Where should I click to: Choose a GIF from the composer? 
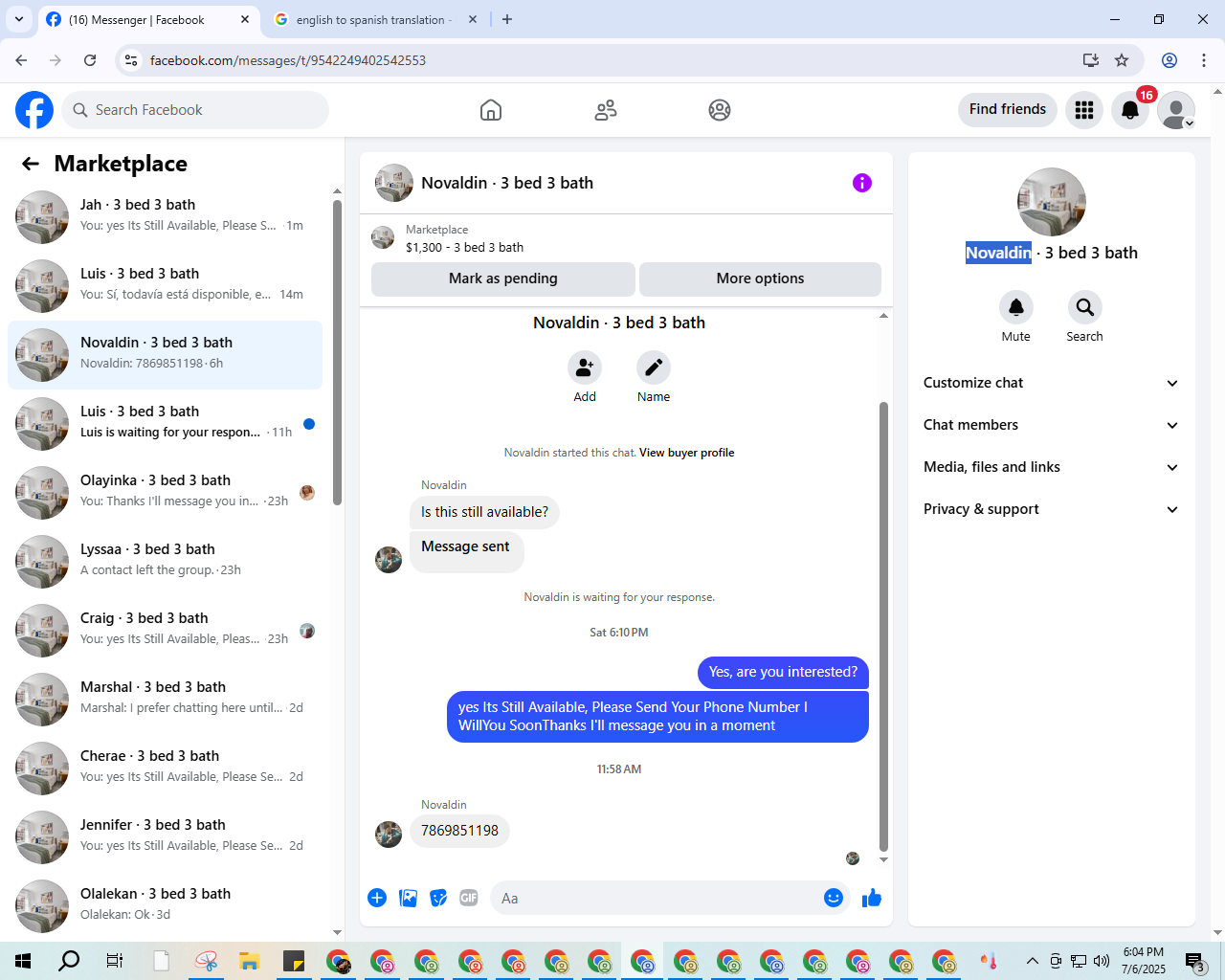point(469,898)
